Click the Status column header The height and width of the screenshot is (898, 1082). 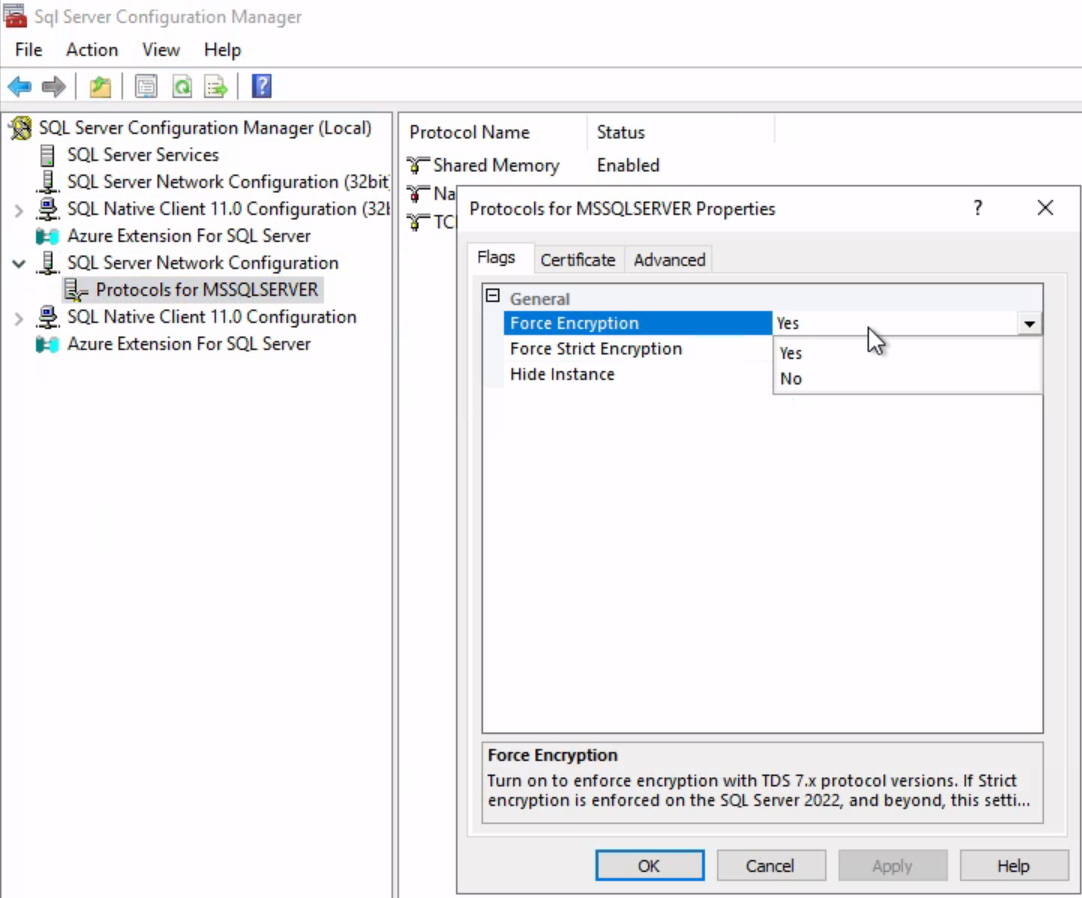[681, 132]
